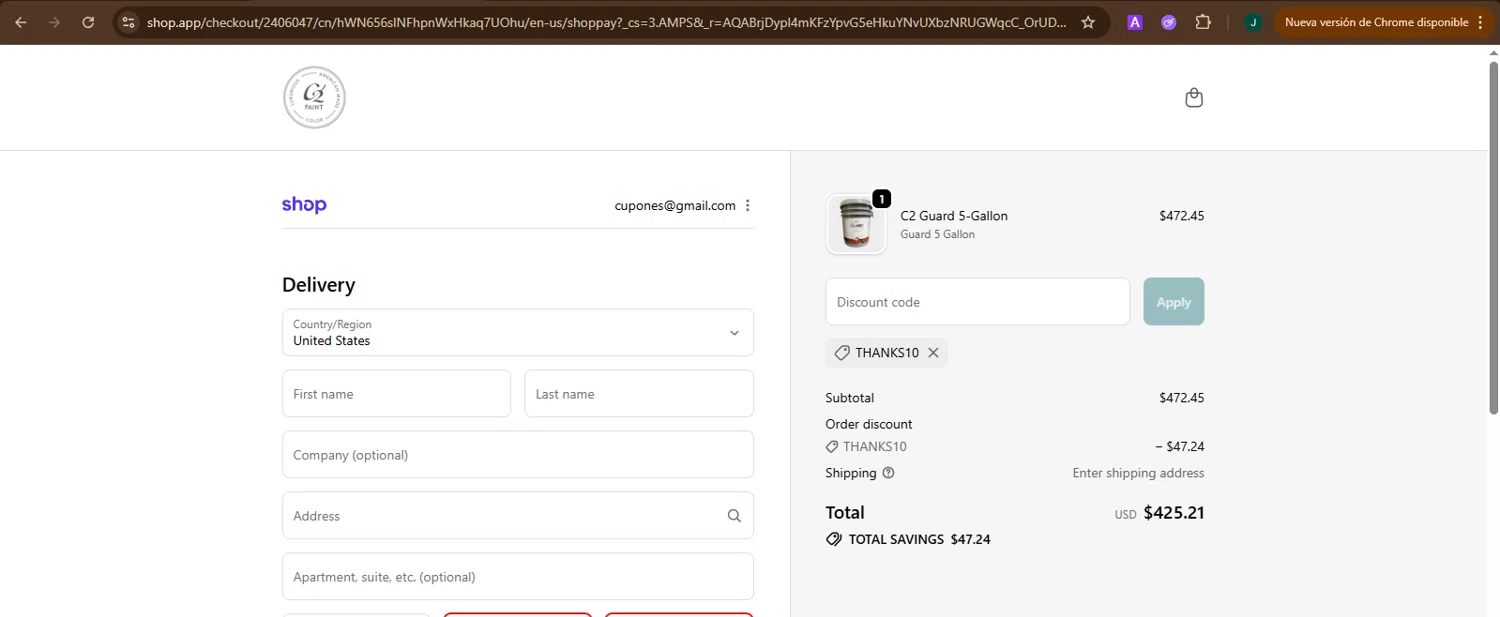Screen dimensions: 1500x617
Task: Click the email cupones@gmail.com
Action: coord(675,205)
